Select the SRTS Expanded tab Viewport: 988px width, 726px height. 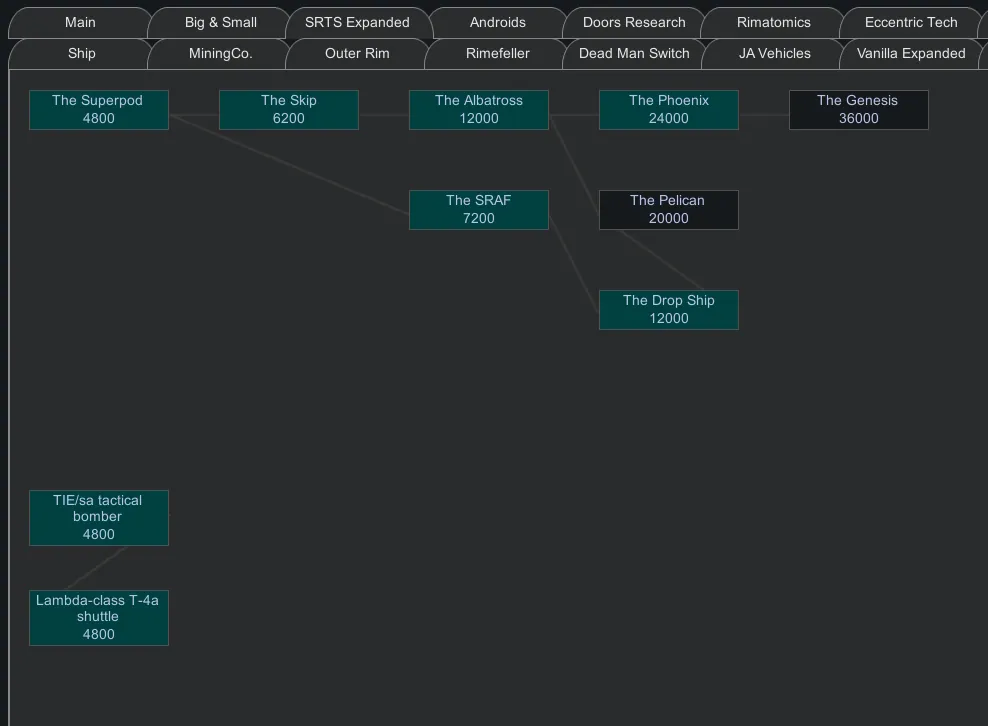tap(357, 22)
